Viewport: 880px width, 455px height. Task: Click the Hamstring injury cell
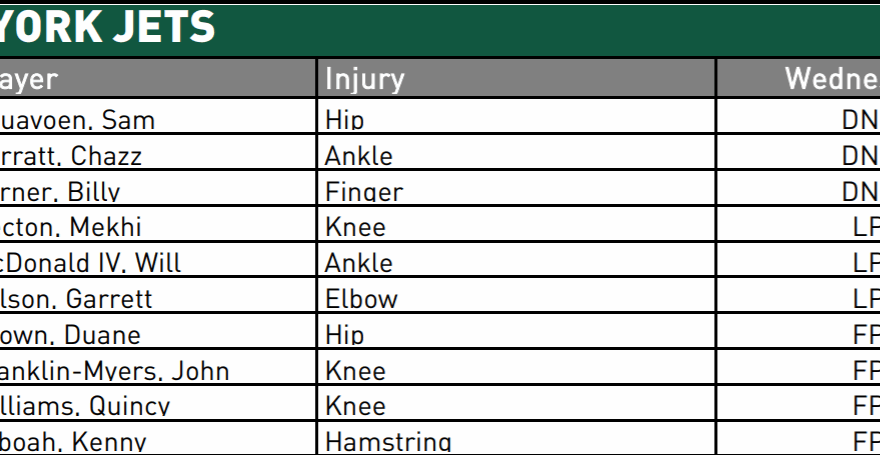388,441
